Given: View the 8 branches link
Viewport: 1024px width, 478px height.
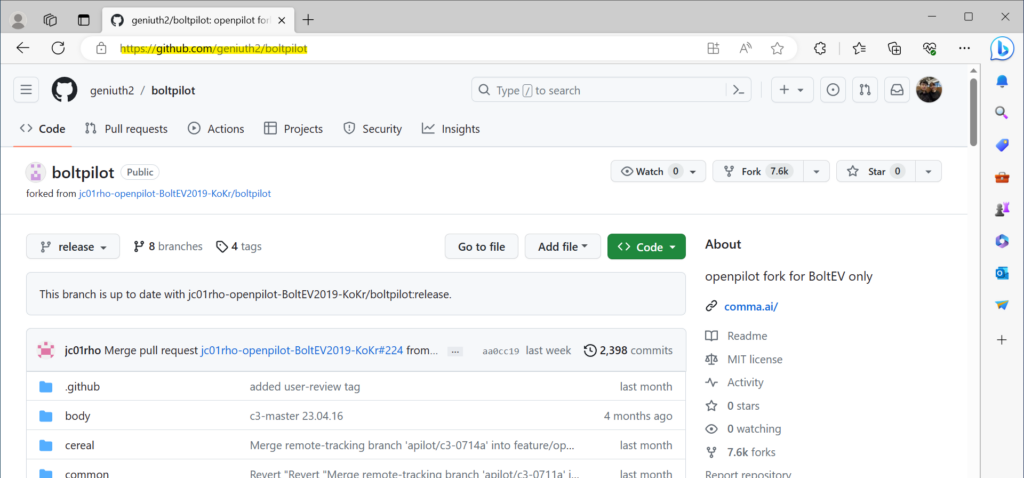Looking at the screenshot, I should [x=168, y=247].
